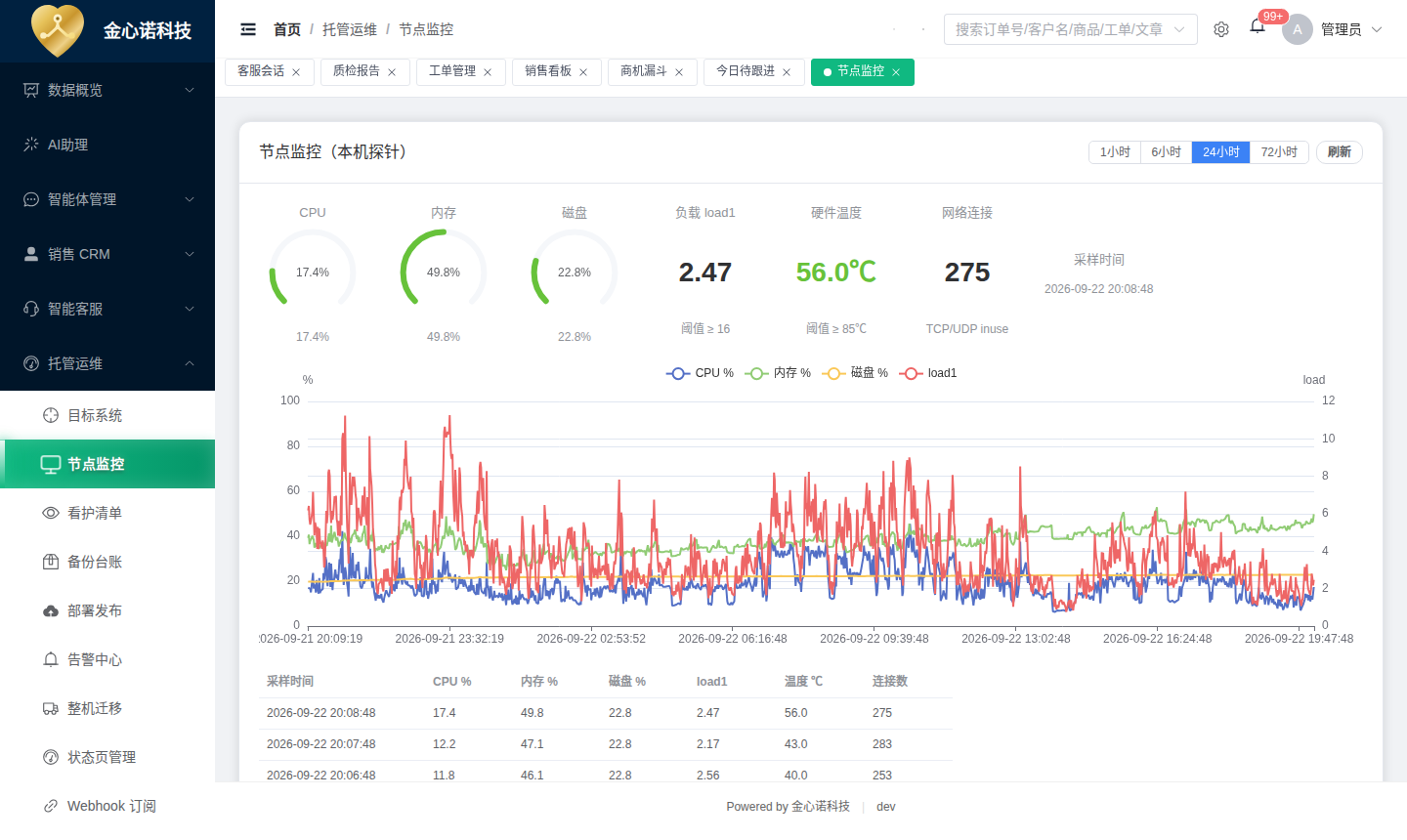Click the golden heart company logo
1407x840 pixels.
pyautogui.click(x=58, y=30)
